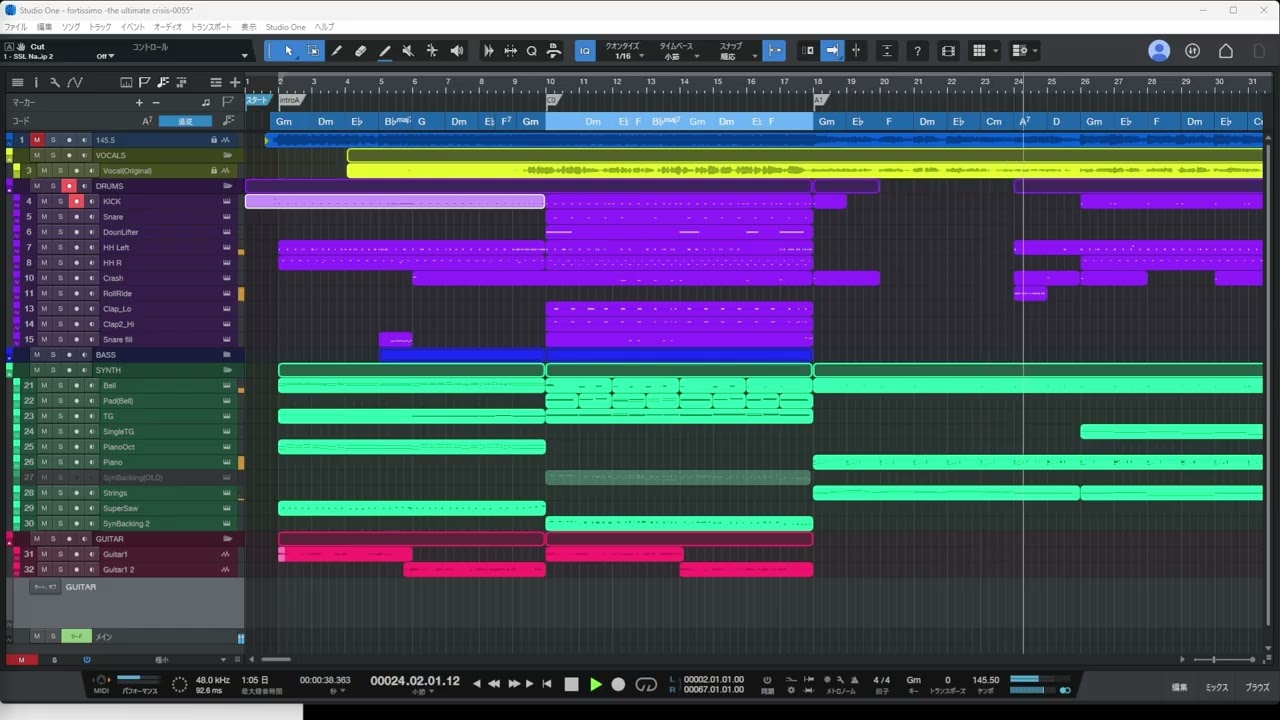Click the global solo S button
This screenshot has height=720, width=1280.
(x=54, y=660)
